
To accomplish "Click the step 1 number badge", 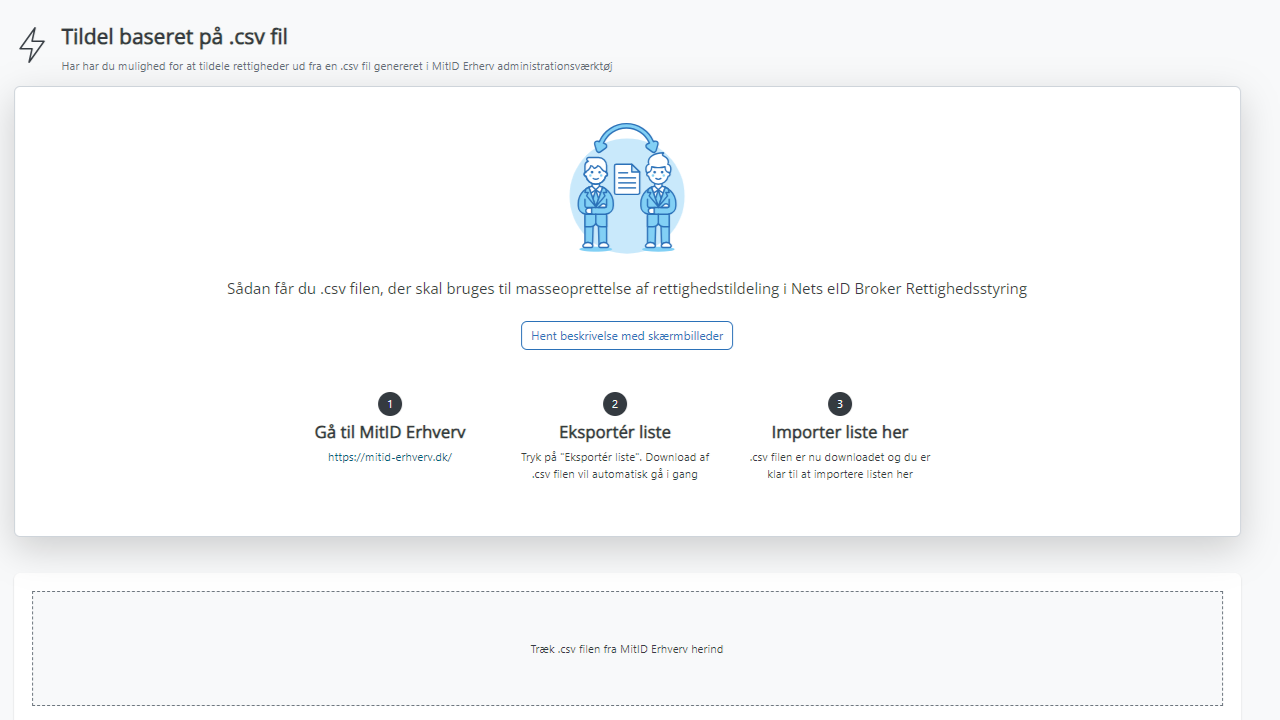I will 390,404.
